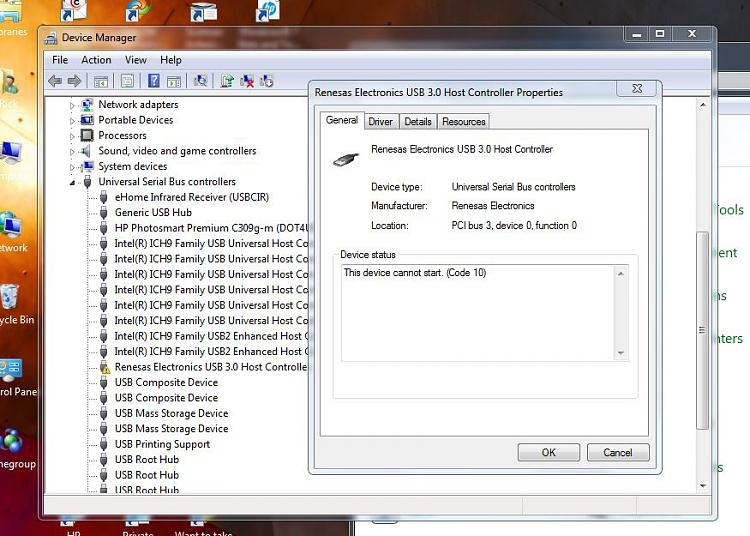Click the USB connector icon in Properties dialog
Image resolution: width=750 pixels, height=536 pixels.
click(346, 159)
